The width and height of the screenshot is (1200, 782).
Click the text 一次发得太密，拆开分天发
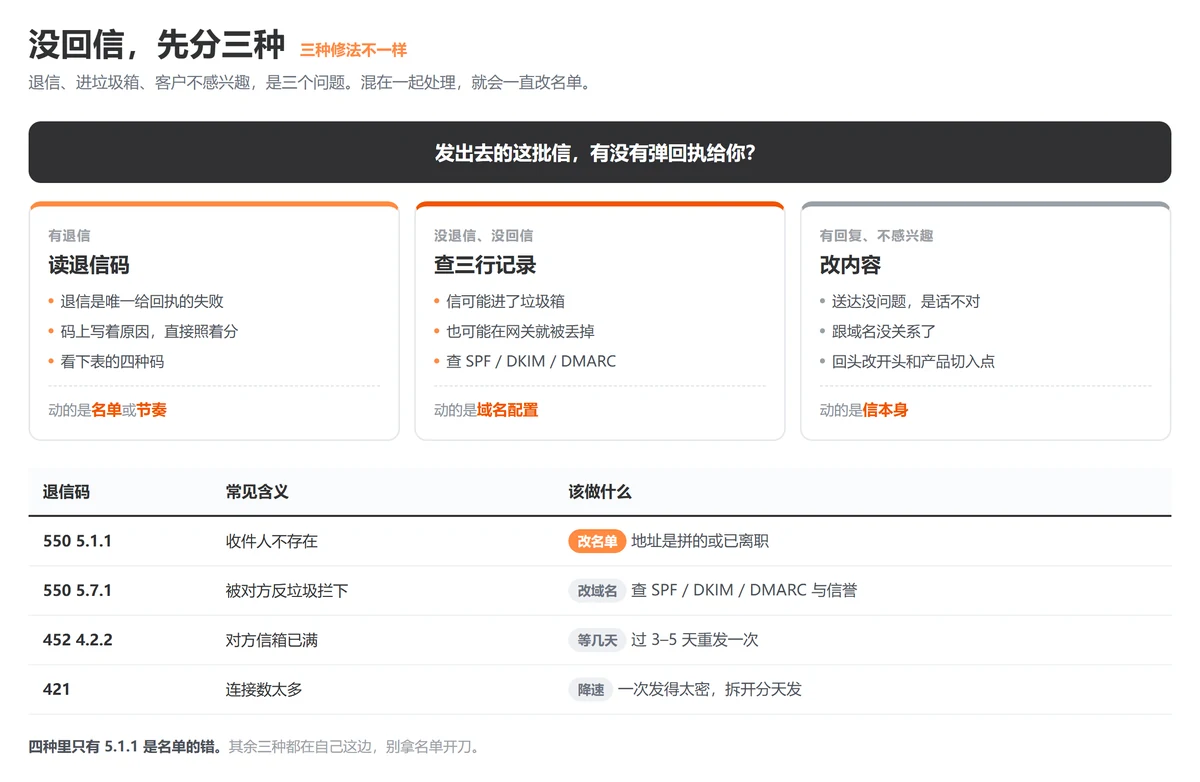click(710, 689)
